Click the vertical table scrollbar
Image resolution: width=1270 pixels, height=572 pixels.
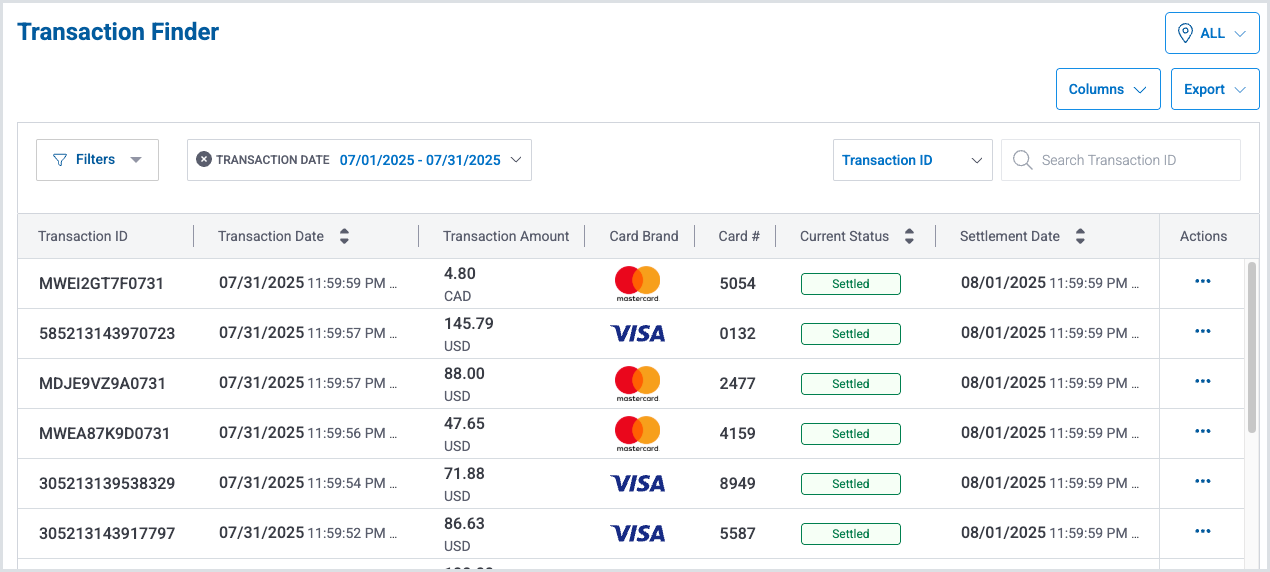(x=1252, y=347)
